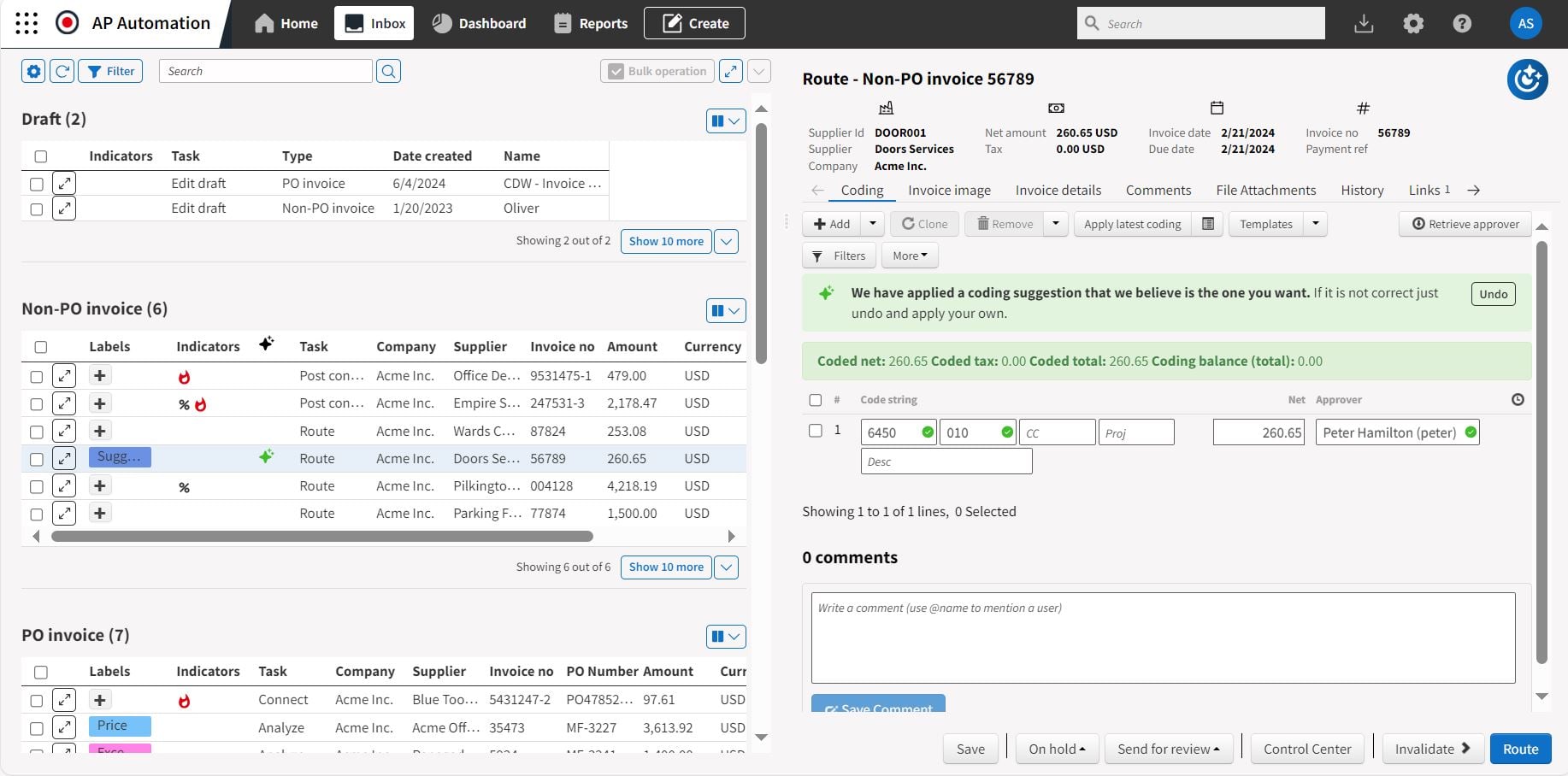Tick the checkbox for coding line 1
The width and height of the screenshot is (1568, 776).
pyautogui.click(x=815, y=431)
